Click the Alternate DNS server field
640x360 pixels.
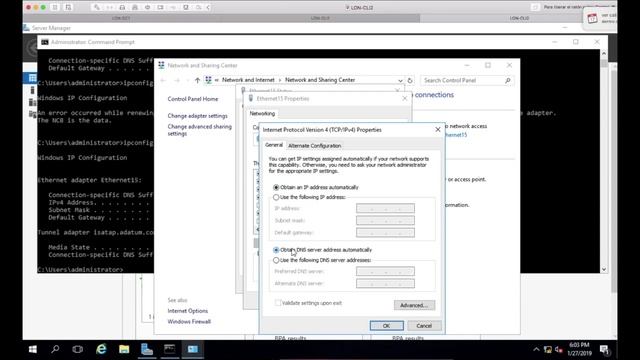[x=385, y=283]
